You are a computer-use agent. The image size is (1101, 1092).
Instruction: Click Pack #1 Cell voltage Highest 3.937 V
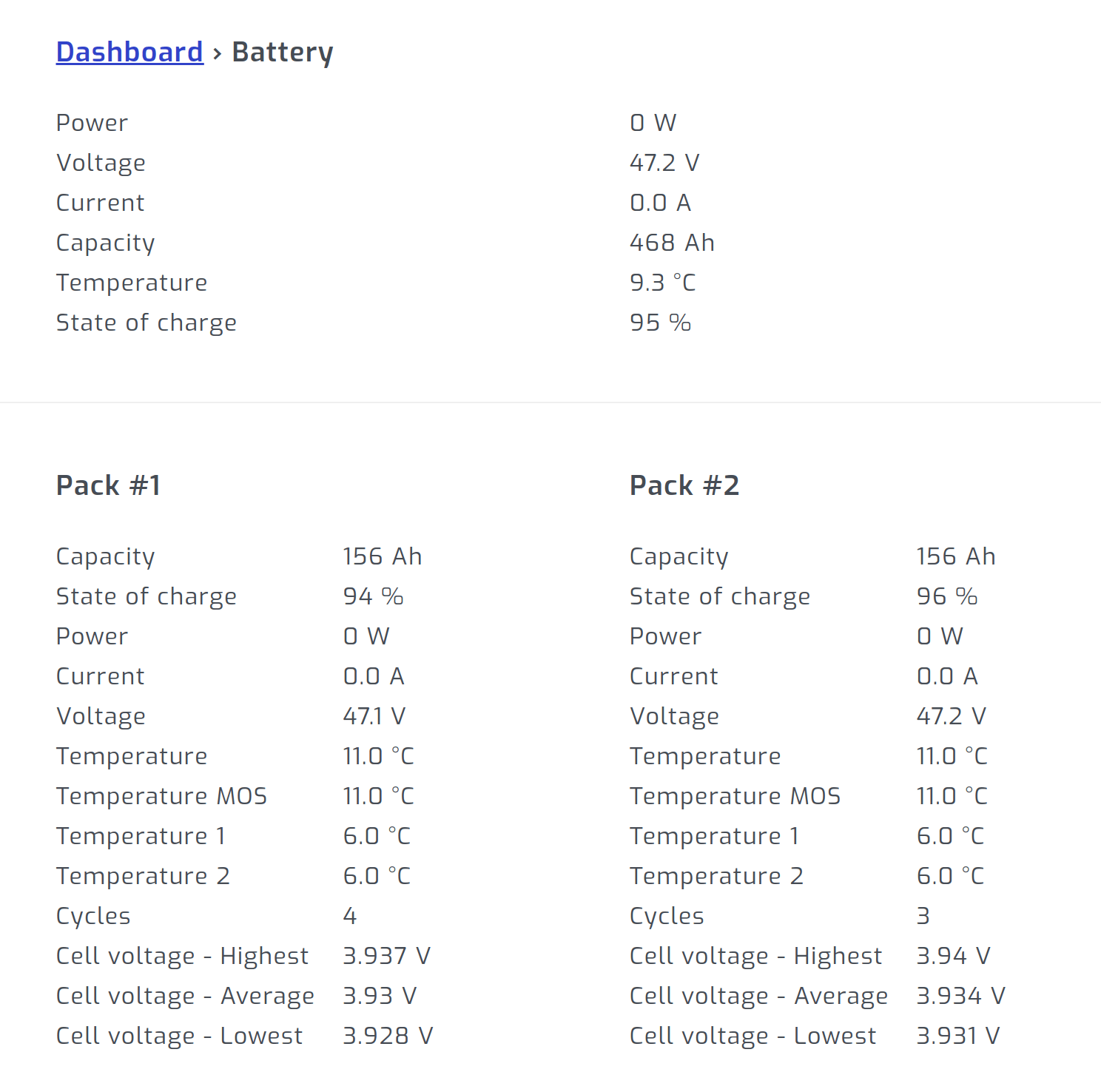coord(386,955)
